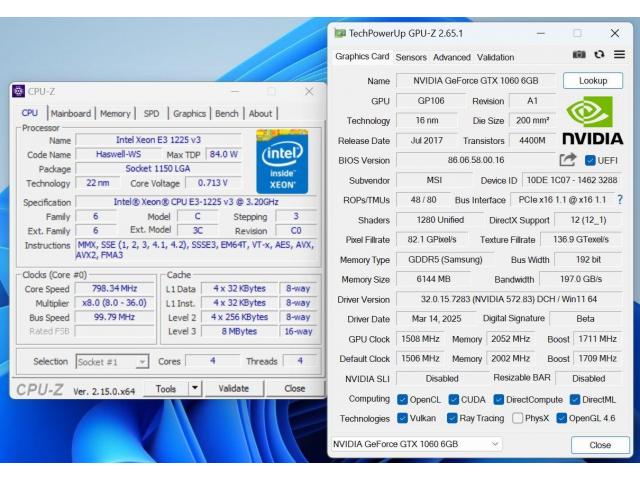640x480 pixels.
Task: Switch to the SPD tab in CPU-Z
Action: click(x=151, y=114)
